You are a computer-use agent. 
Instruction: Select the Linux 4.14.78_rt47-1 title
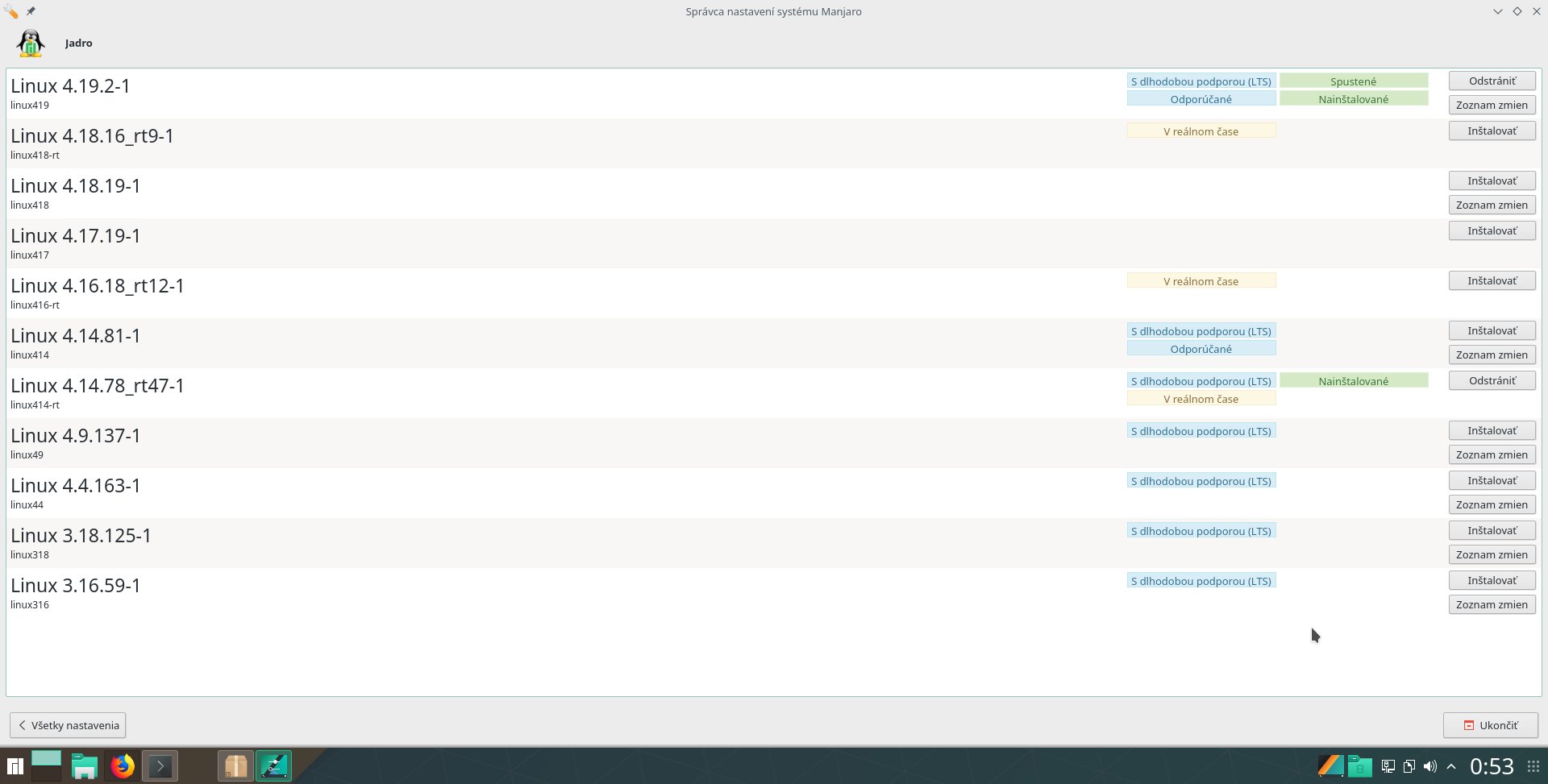click(98, 385)
